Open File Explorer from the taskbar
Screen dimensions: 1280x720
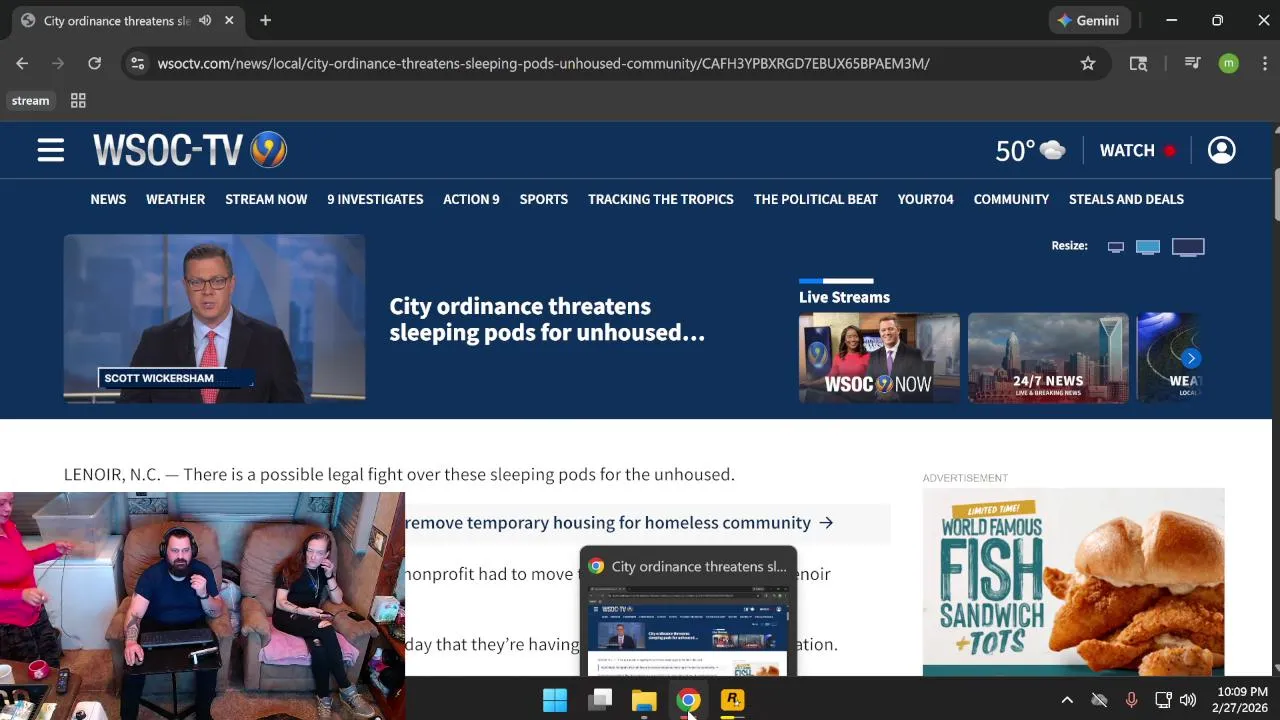644,700
